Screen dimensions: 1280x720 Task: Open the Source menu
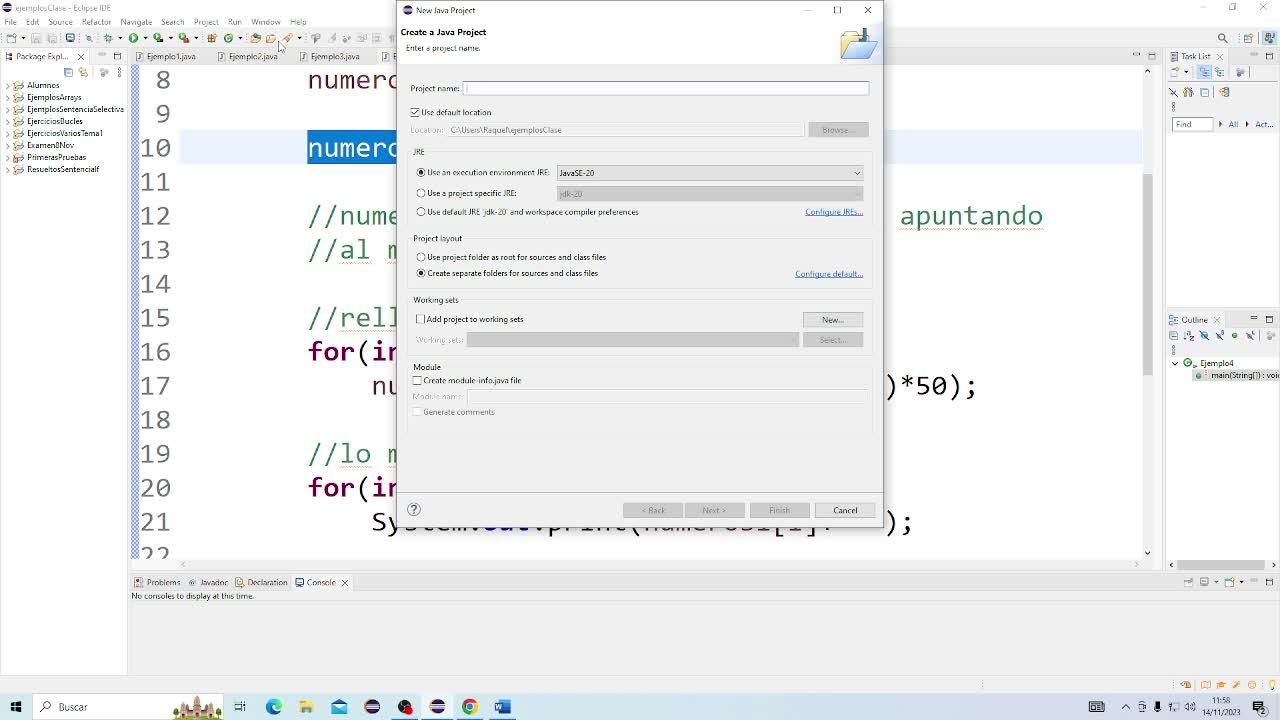coord(60,22)
